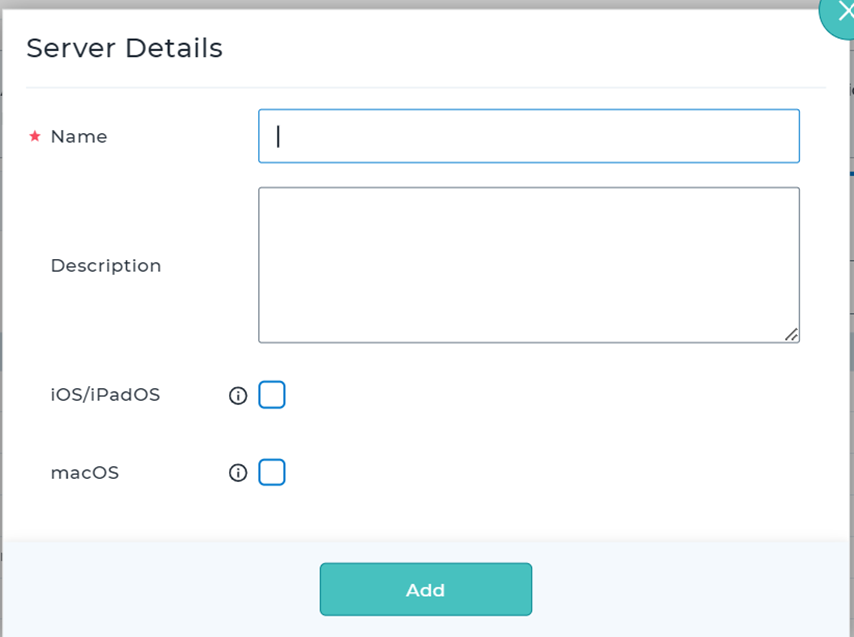This screenshot has width=854, height=637.
Task: Click the Name field label
Action: point(79,137)
